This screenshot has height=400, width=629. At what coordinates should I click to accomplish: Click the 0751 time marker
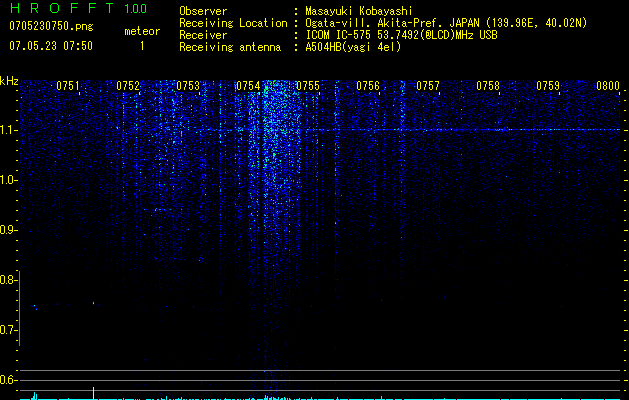(x=68, y=86)
